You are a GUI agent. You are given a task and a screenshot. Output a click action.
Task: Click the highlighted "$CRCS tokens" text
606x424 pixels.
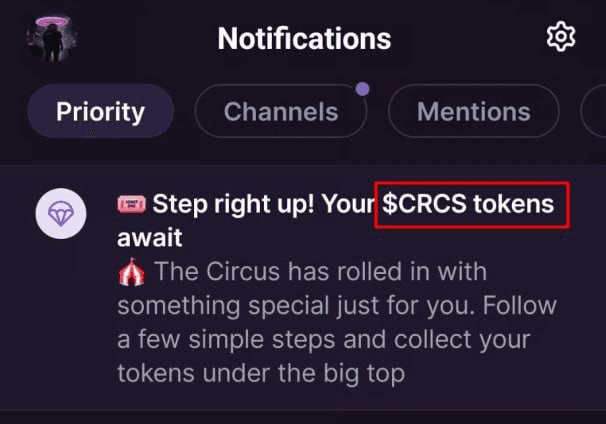(x=471, y=205)
